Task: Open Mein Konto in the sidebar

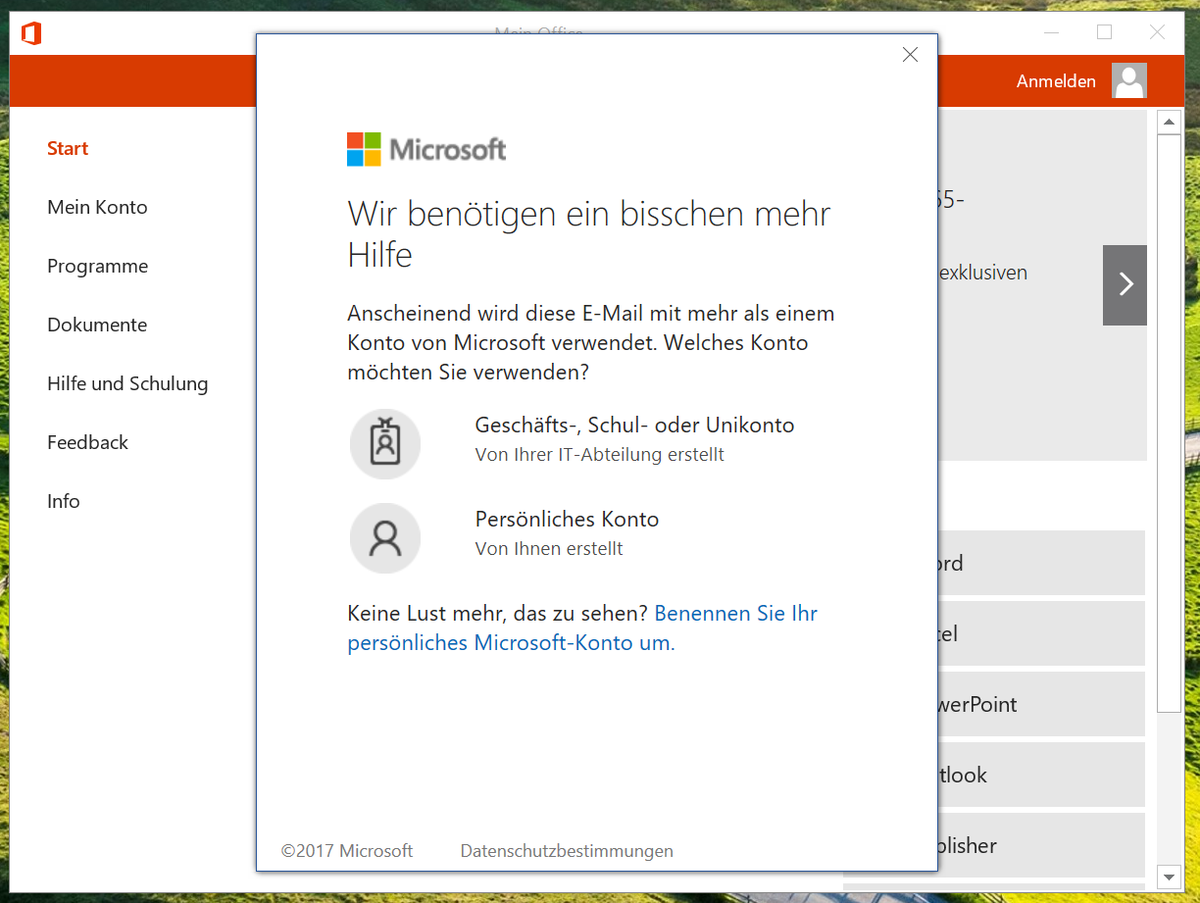Action: click(x=97, y=207)
